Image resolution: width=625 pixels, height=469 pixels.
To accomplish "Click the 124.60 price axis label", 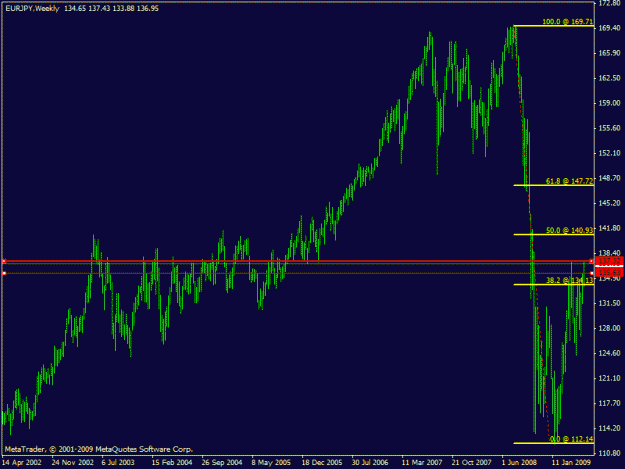I will pyautogui.click(x=609, y=353).
